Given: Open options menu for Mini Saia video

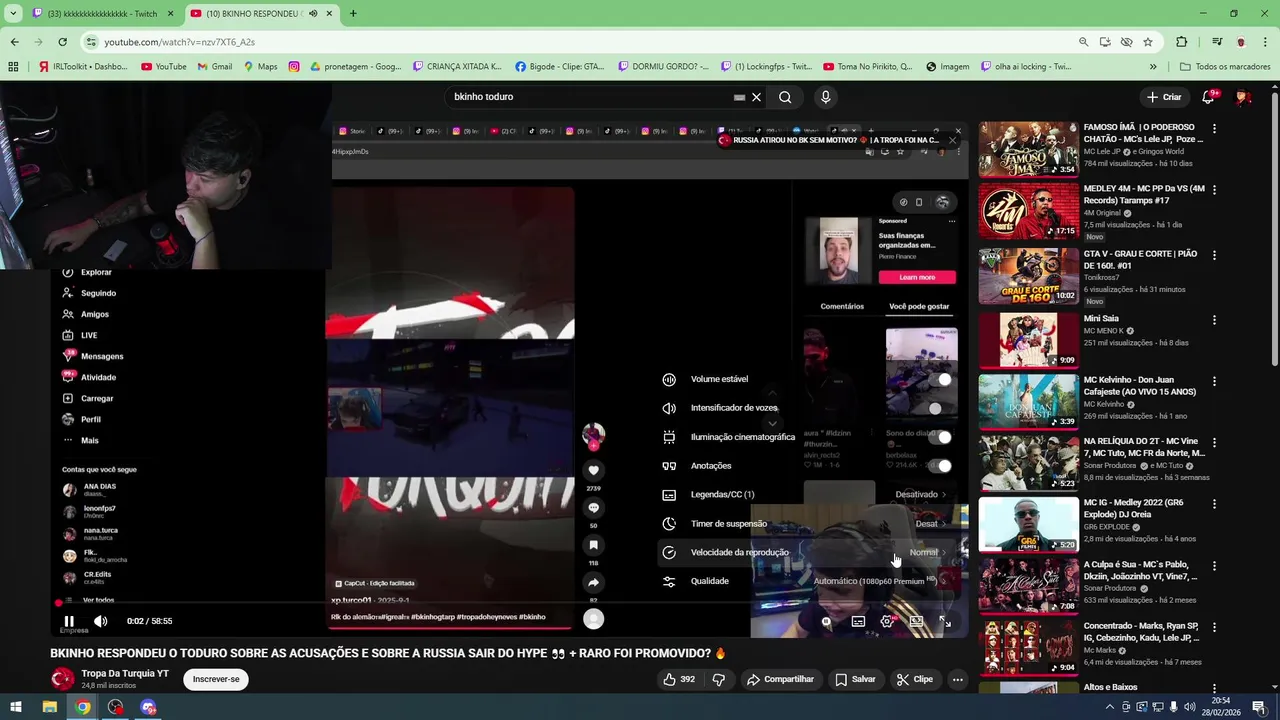Looking at the screenshot, I should pos(1214,320).
